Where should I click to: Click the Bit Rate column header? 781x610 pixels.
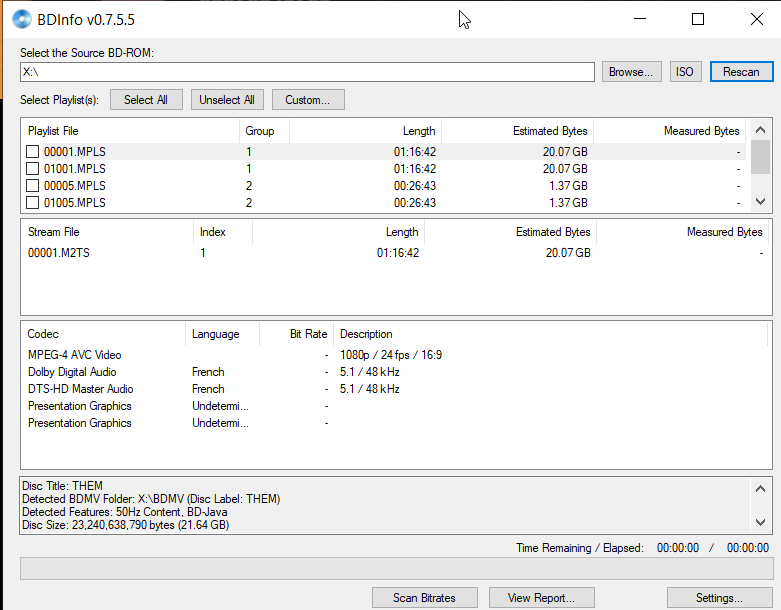pos(296,334)
